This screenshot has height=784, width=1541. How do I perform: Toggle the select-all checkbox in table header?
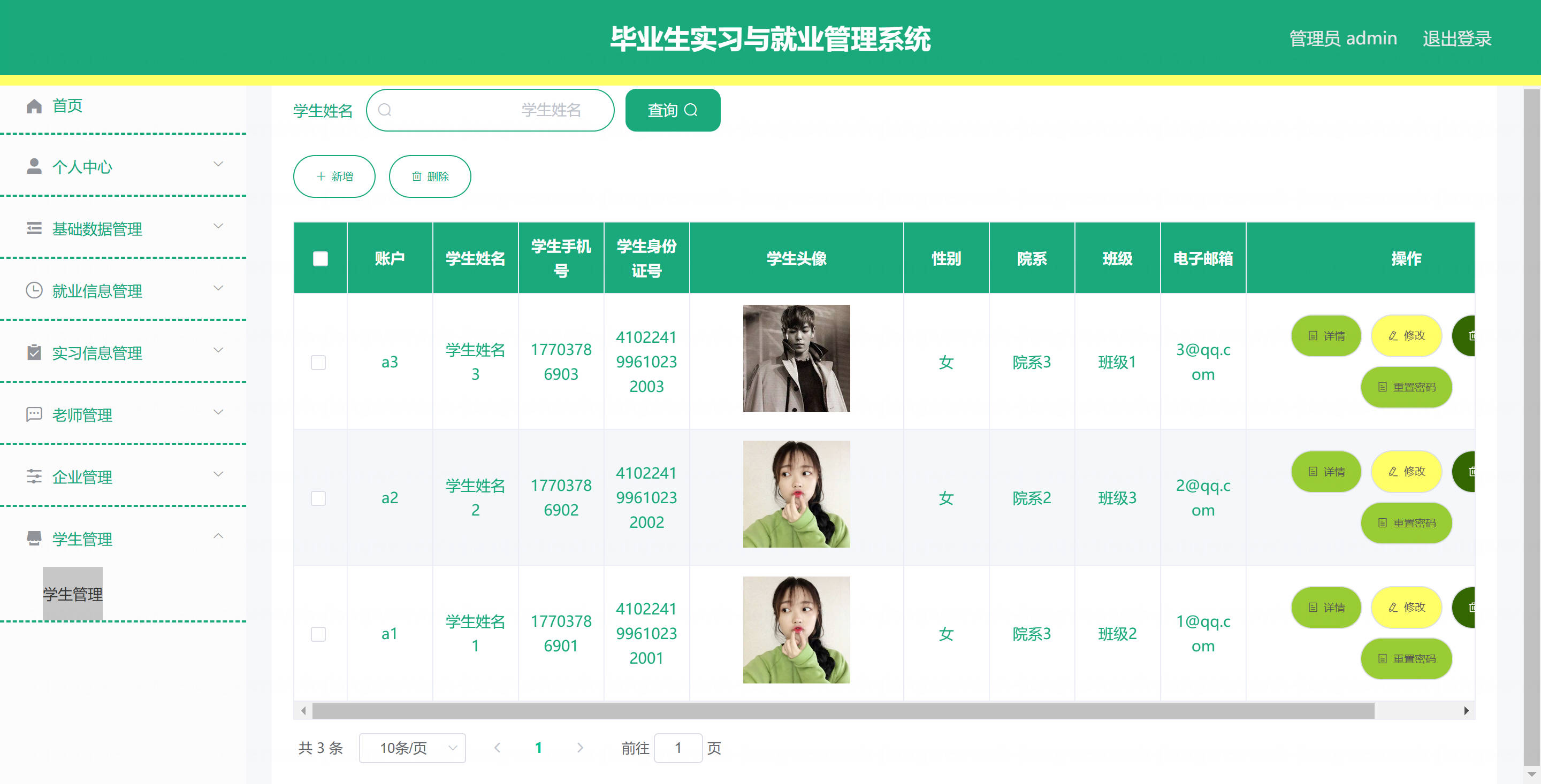pos(320,258)
